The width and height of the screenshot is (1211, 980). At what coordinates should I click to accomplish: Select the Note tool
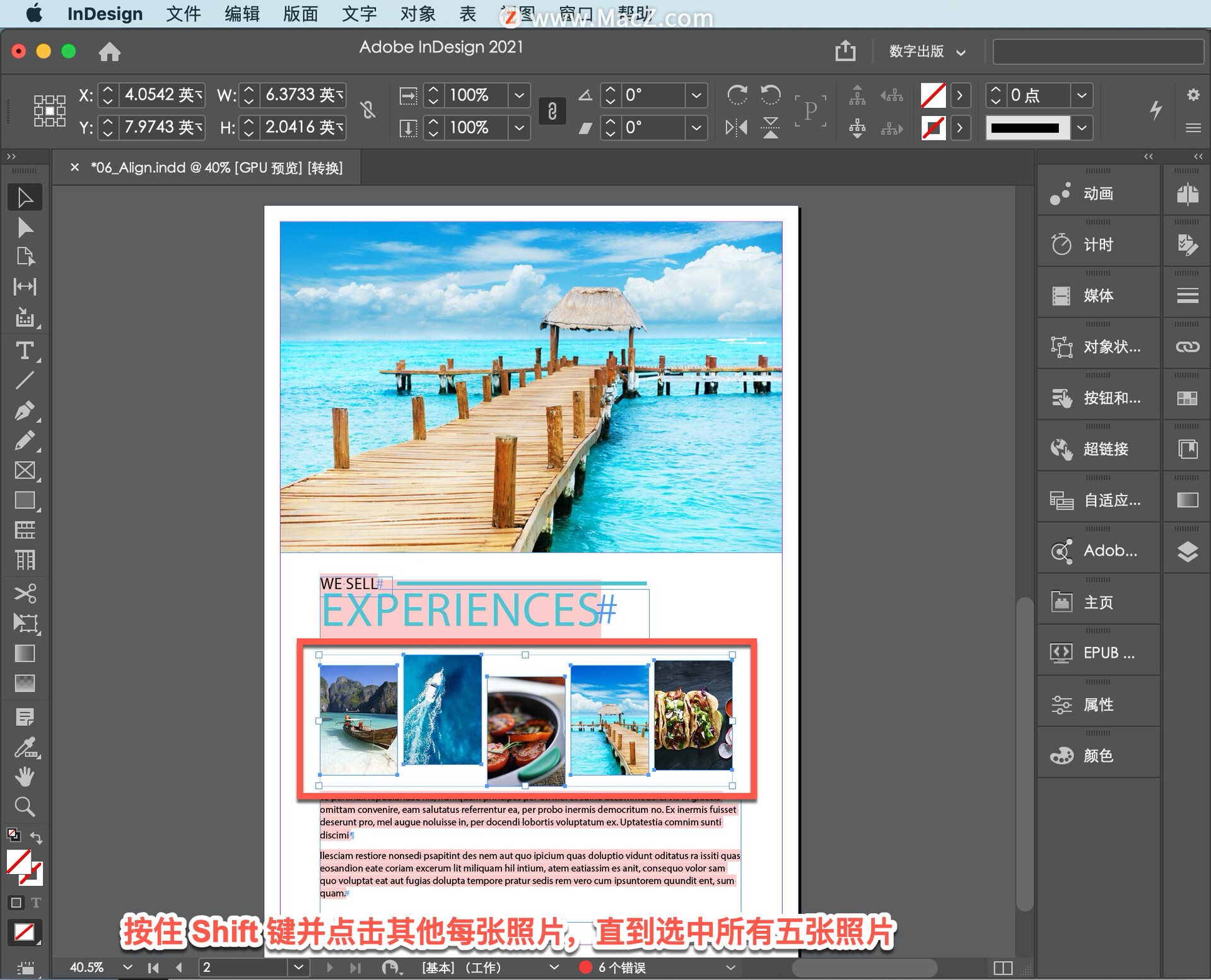pos(25,717)
